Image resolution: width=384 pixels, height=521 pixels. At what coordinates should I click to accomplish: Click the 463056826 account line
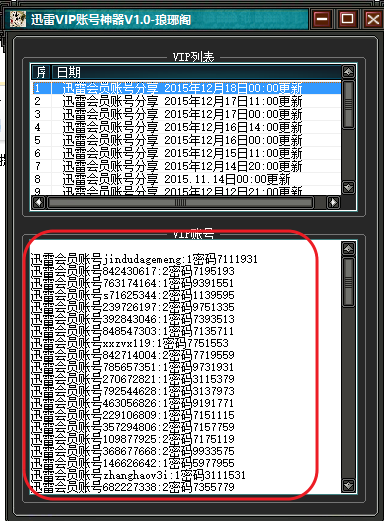pyautogui.click(x=133, y=403)
